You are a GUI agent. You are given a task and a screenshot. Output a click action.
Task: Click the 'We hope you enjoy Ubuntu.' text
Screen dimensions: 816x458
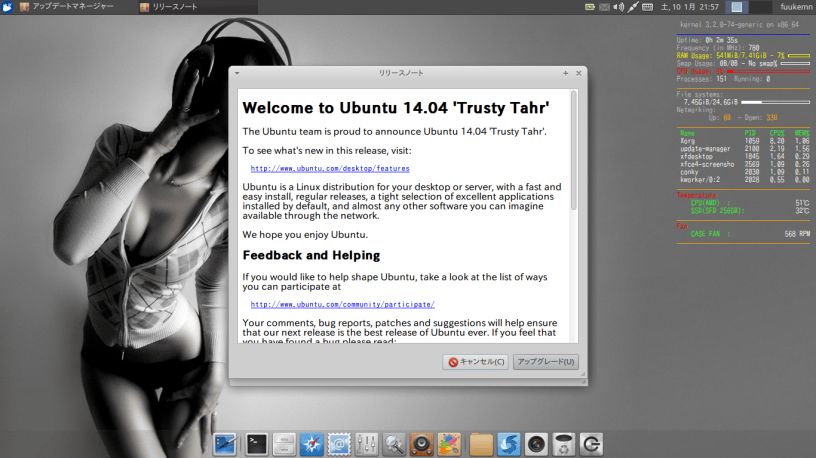tap(305, 235)
